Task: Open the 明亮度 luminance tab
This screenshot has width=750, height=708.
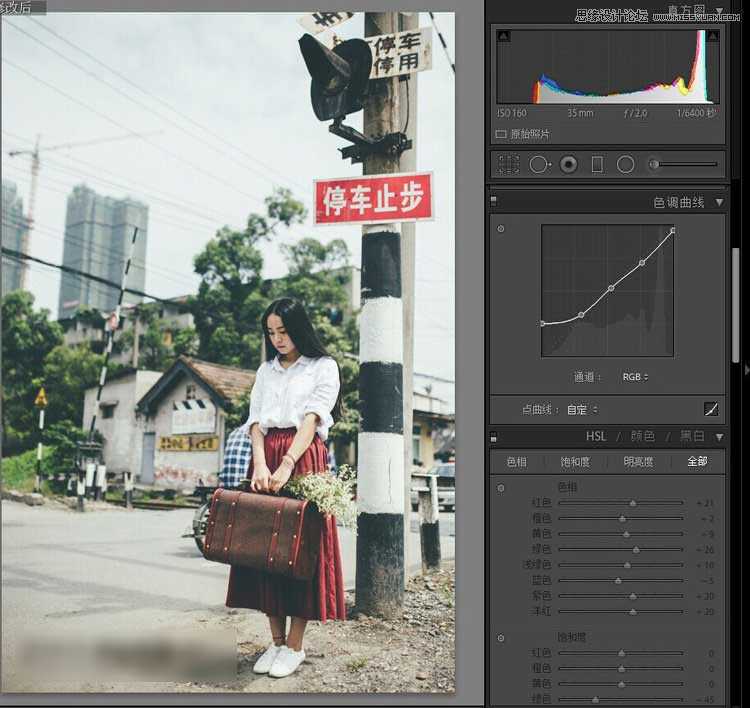Action: point(639,462)
